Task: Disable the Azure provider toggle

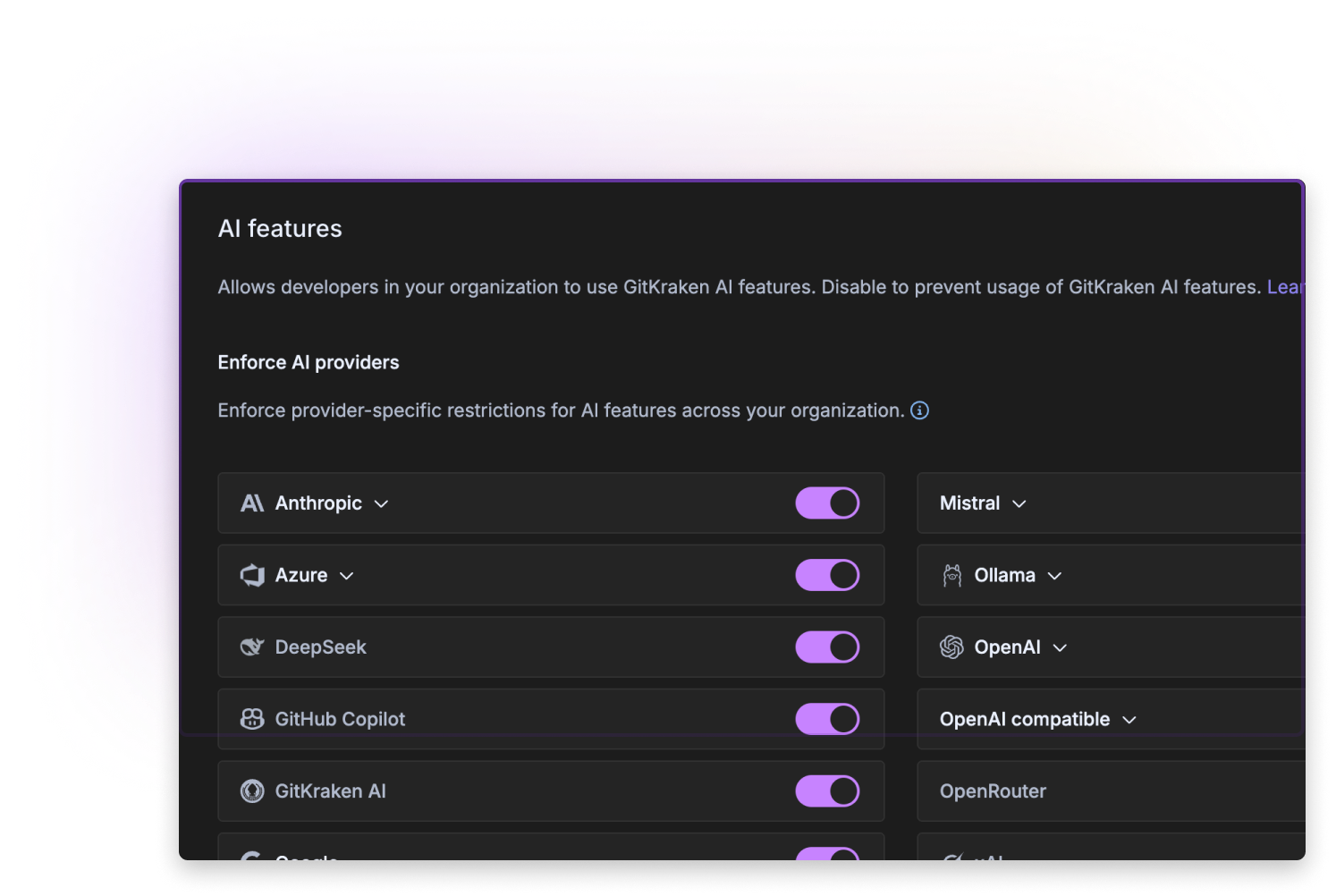Action: [827, 575]
